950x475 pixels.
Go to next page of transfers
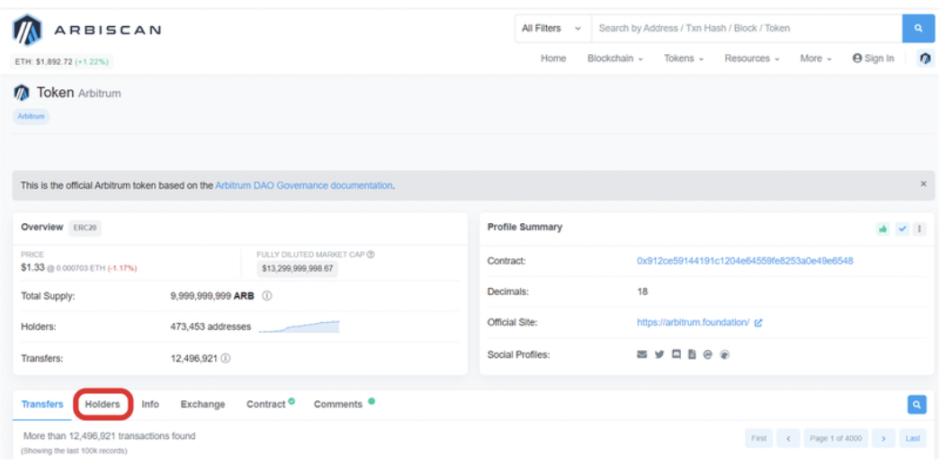[x=883, y=439]
